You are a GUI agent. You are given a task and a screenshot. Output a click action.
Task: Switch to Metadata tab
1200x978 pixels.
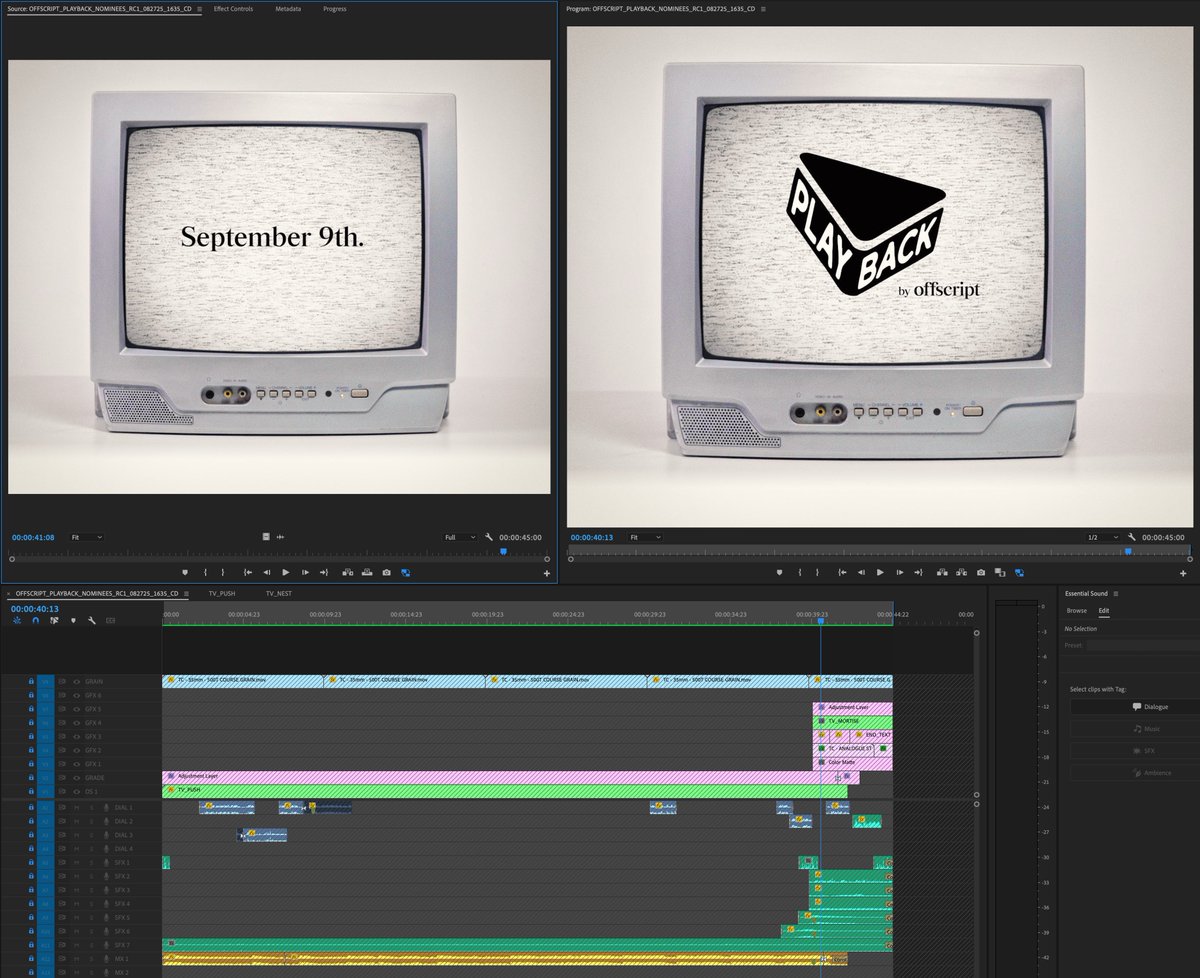pos(288,9)
